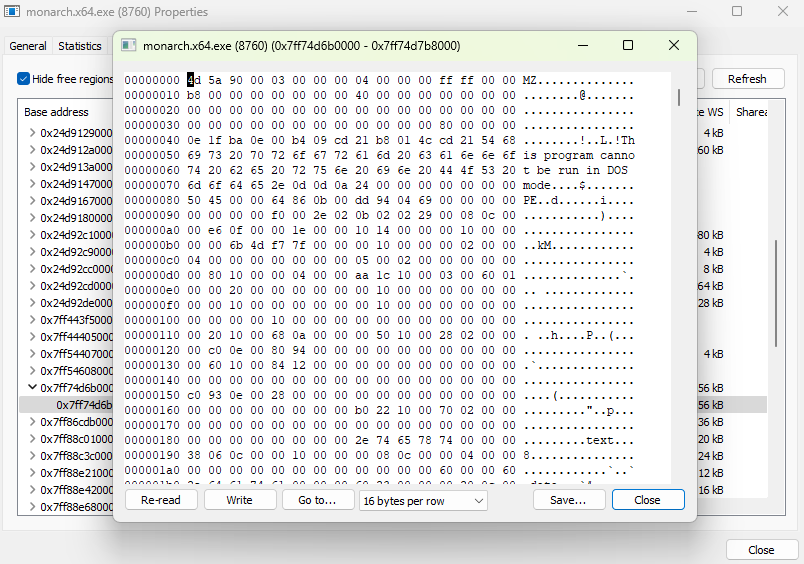Expand the 0x7ff88c3c000 memory region node
Screen dimensions: 804x564
[32, 455]
